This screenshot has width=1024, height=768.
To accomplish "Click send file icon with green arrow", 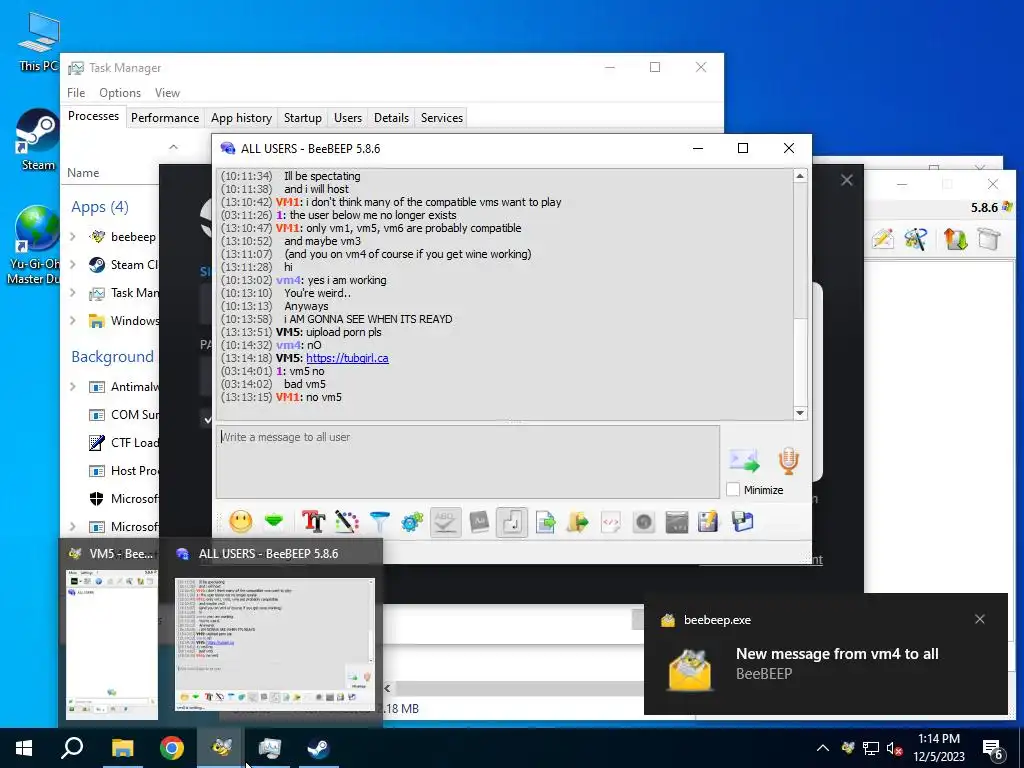I will (x=545, y=522).
